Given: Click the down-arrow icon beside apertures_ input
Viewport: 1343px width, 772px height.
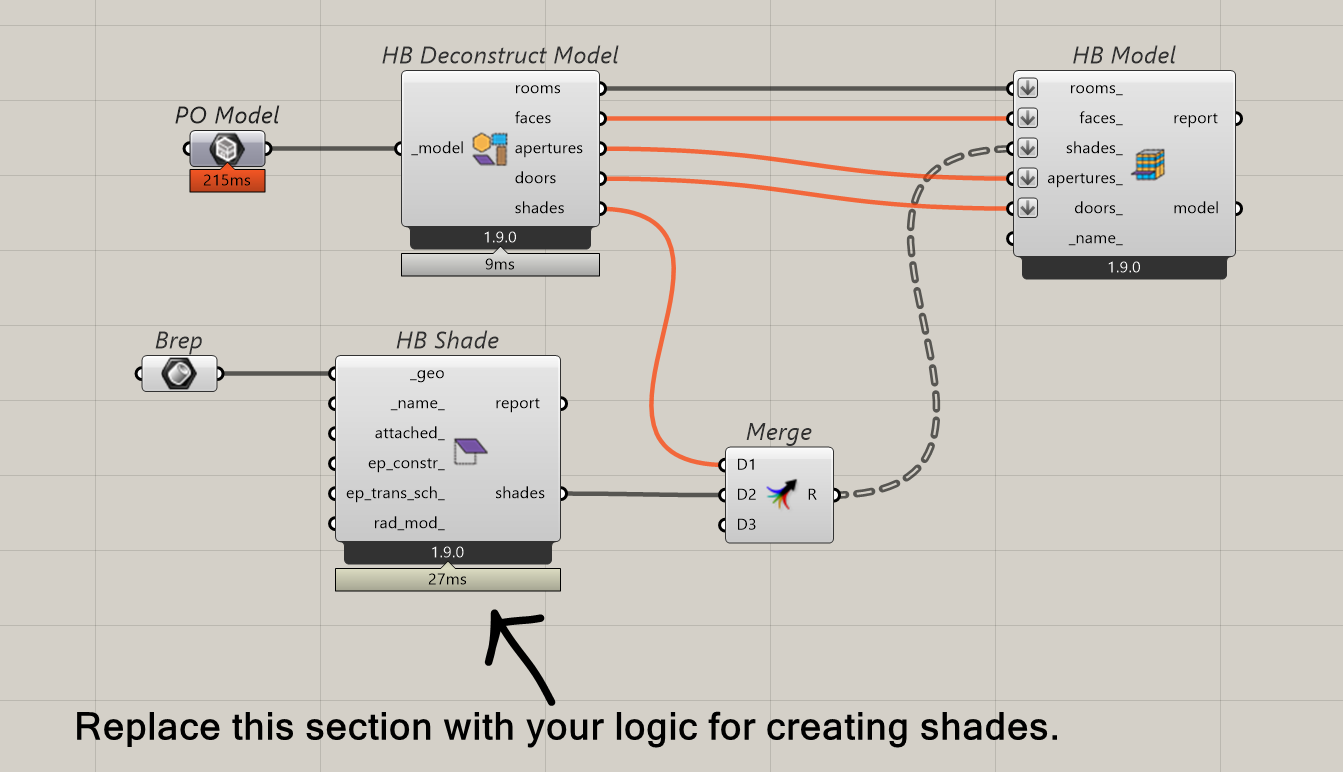Looking at the screenshot, I should [1028, 178].
